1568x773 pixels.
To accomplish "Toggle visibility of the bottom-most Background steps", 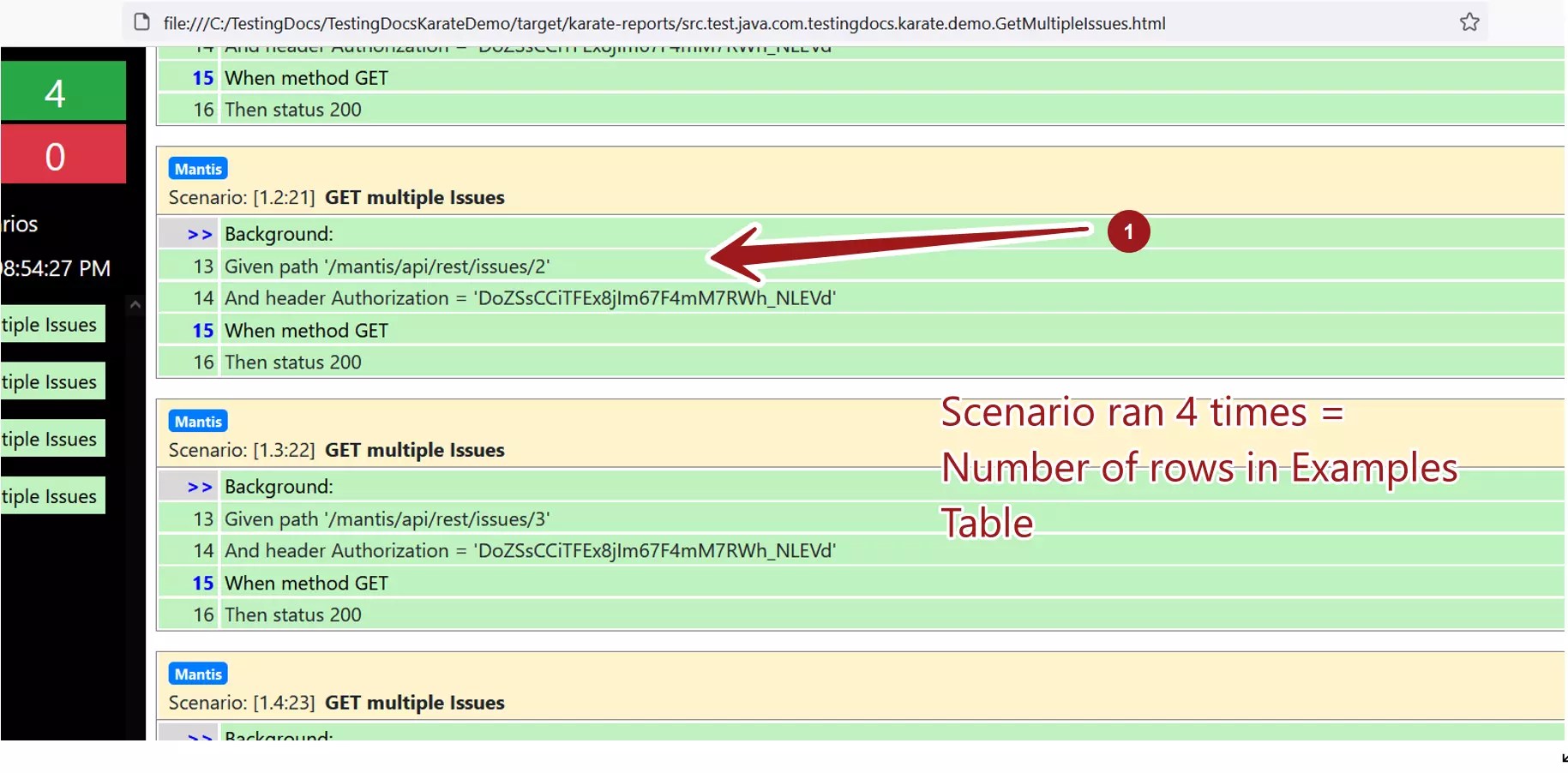I will (x=200, y=736).
